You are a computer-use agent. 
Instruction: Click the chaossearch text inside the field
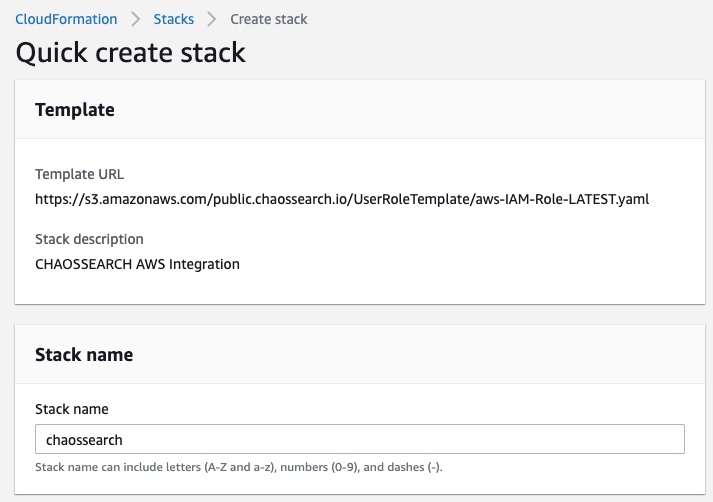tap(84, 440)
